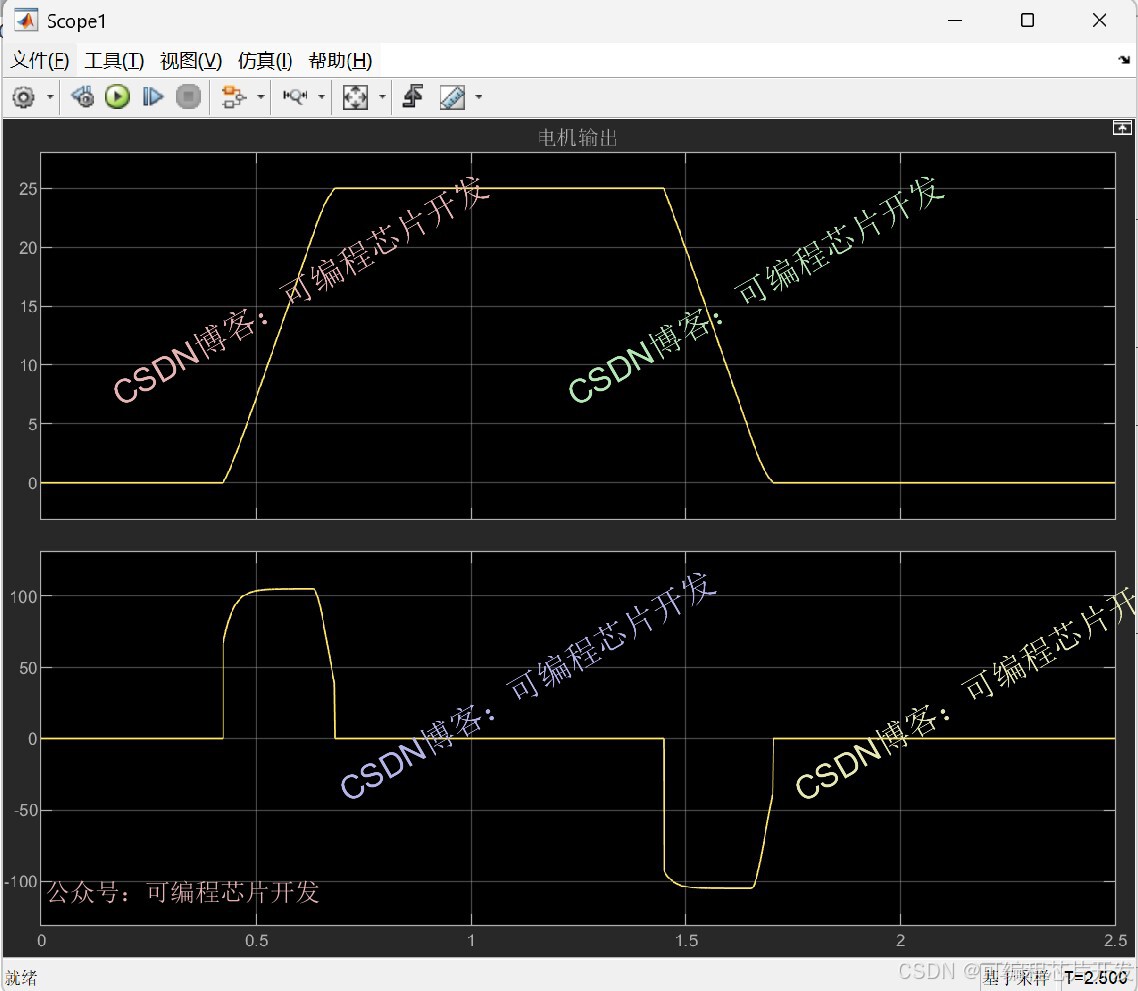Click the dock scope arrow at menu bar right
Image resolution: width=1138 pixels, height=991 pixels.
click(x=1123, y=60)
